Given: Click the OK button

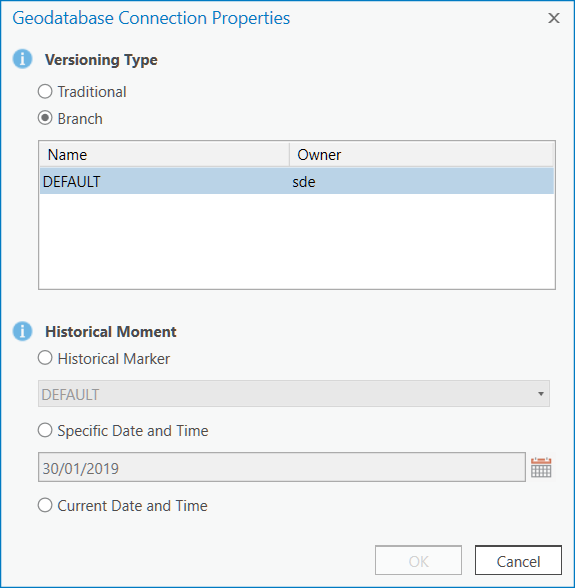Looking at the screenshot, I should 418,561.
